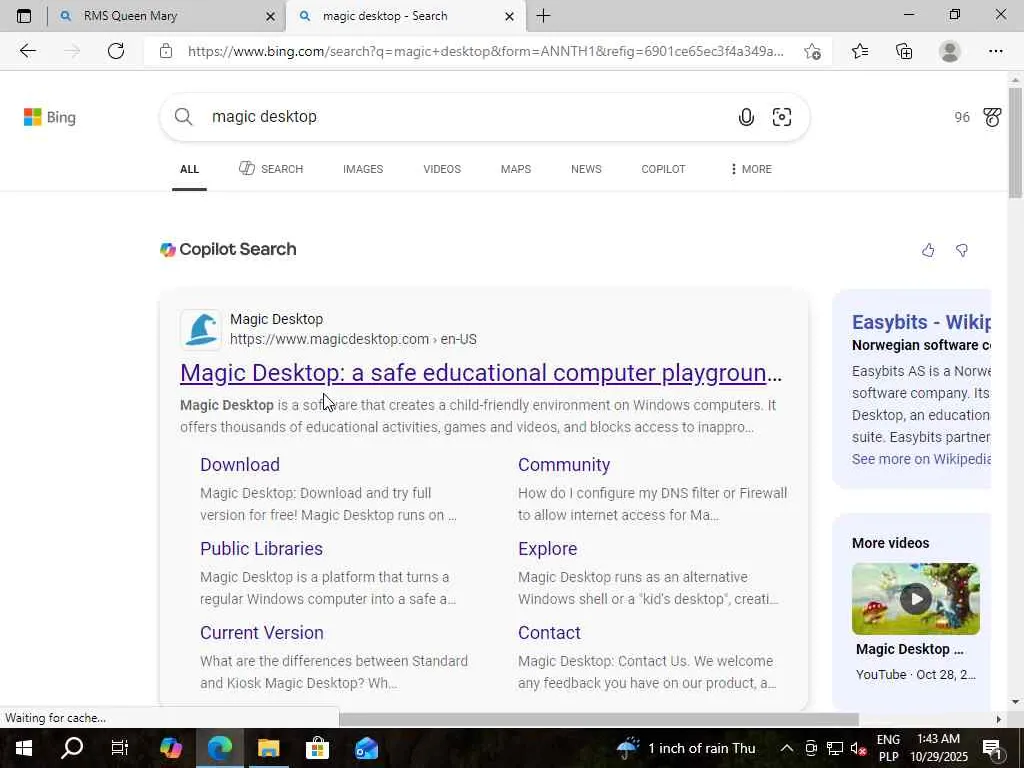Open a new browser tab

coord(543,16)
